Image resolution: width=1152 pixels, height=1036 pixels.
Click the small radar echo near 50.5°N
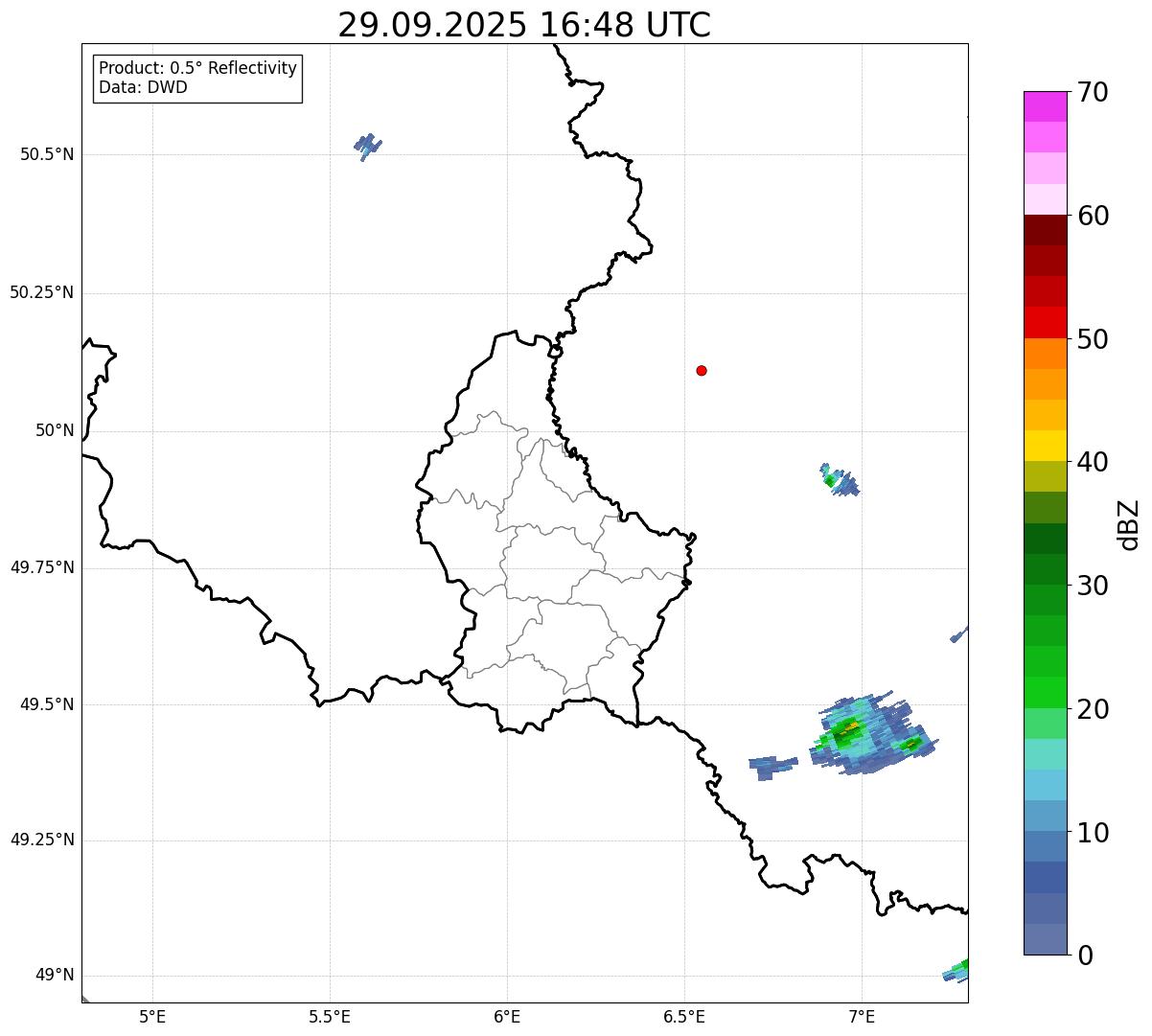point(368,147)
